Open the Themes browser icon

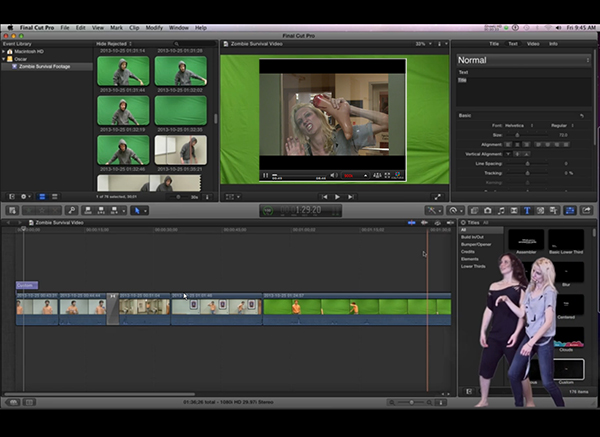(x=553, y=210)
